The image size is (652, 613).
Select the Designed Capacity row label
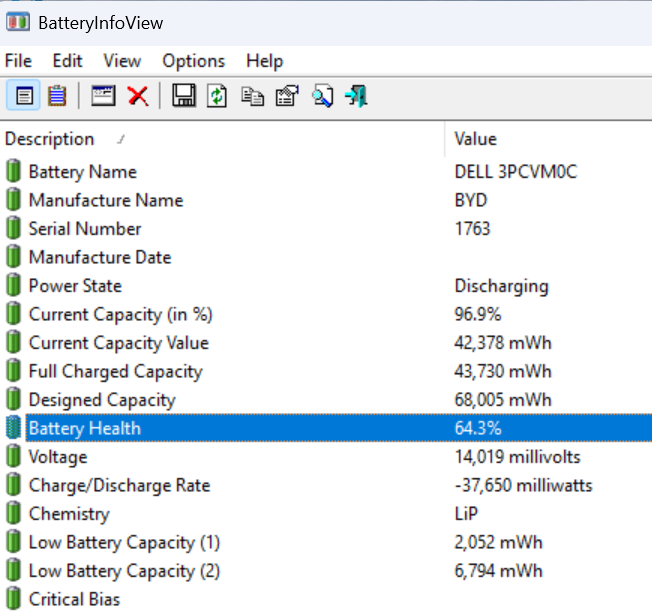point(102,400)
